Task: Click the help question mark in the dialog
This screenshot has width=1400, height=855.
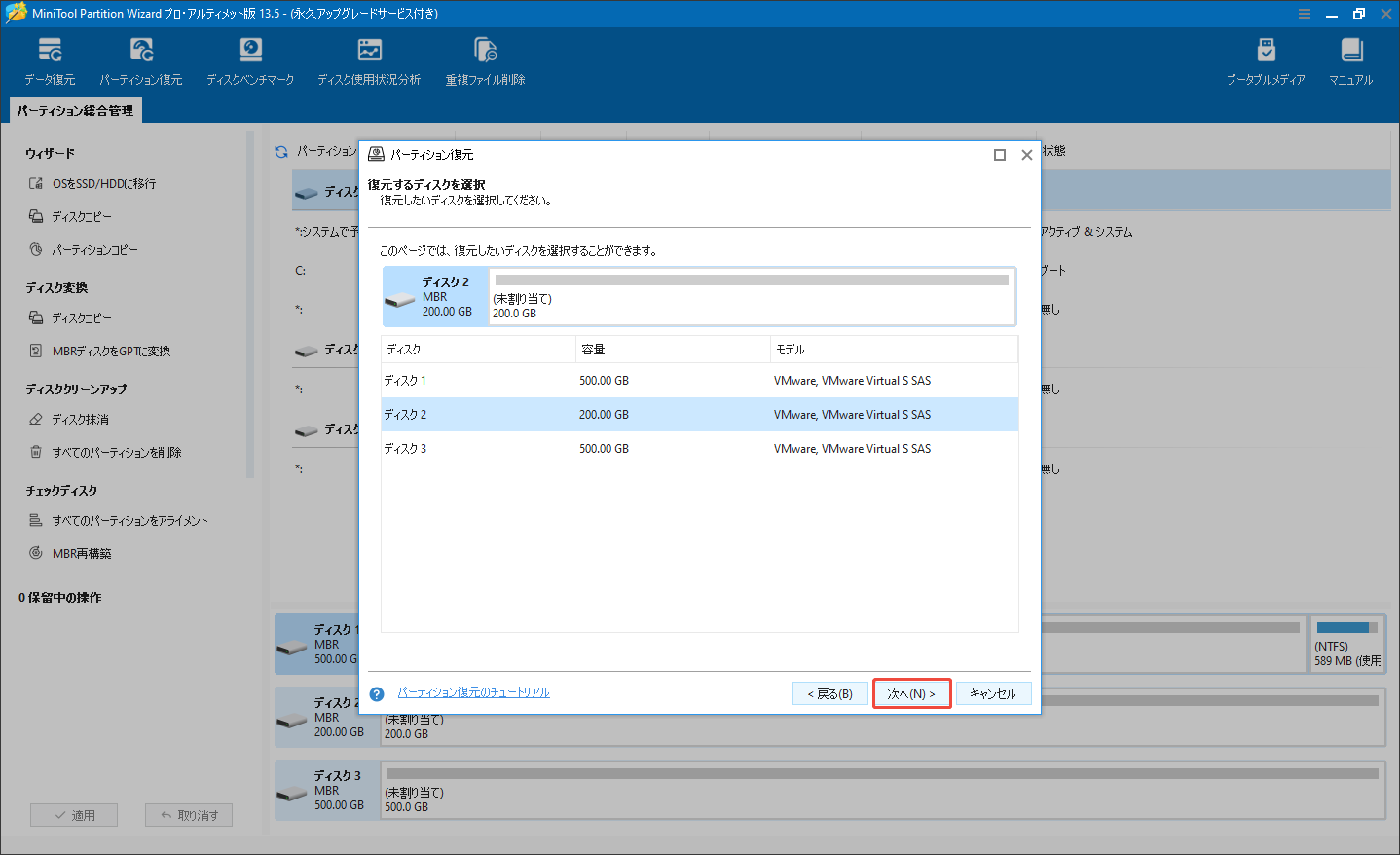Action: pos(377,692)
